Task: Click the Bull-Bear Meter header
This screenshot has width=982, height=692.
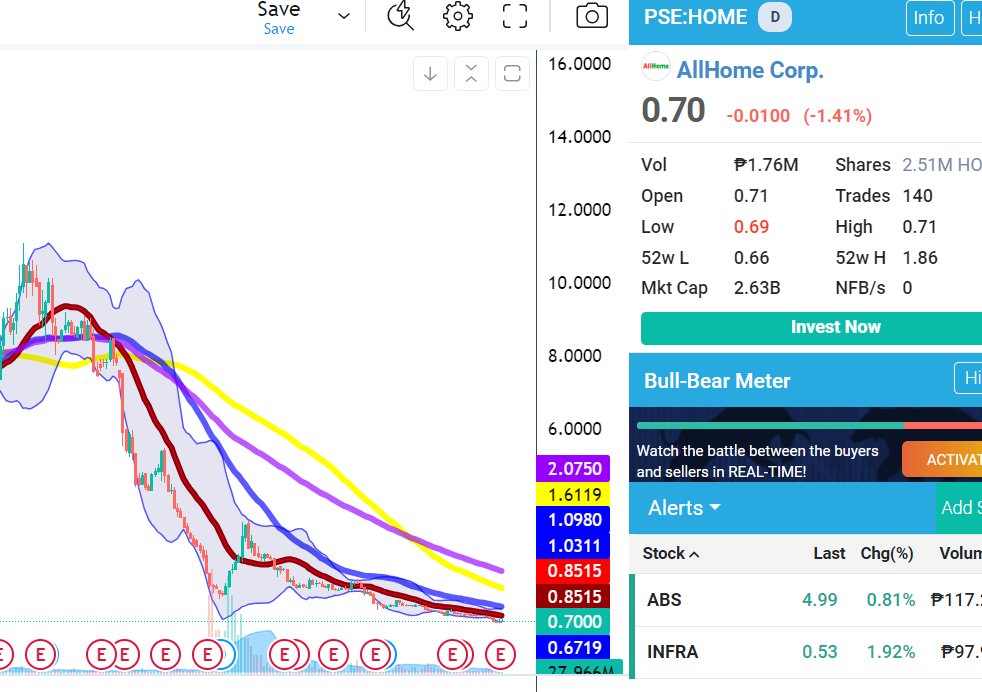Action: click(717, 381)
